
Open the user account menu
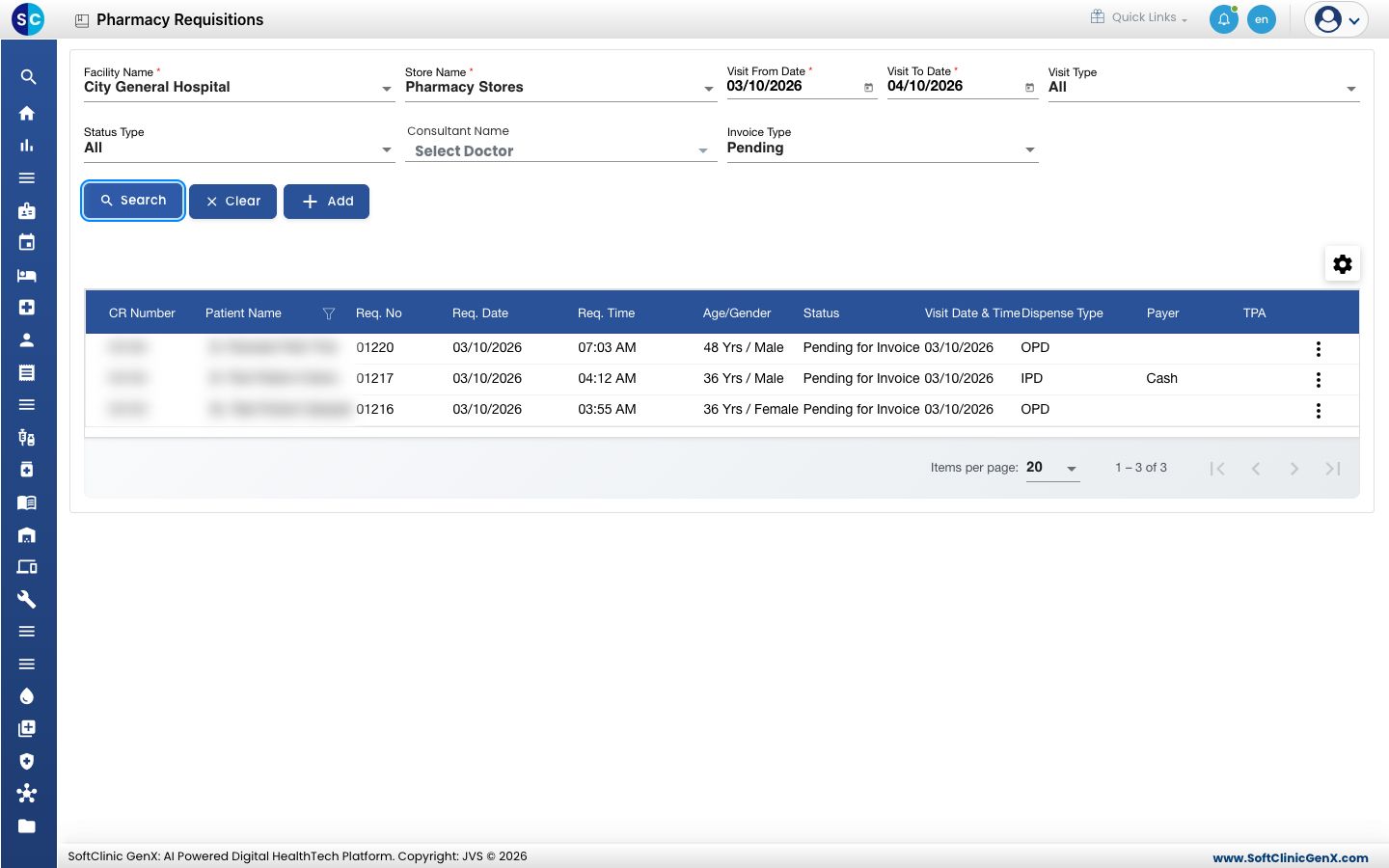pyautogui.click(x=1337, y=19)
